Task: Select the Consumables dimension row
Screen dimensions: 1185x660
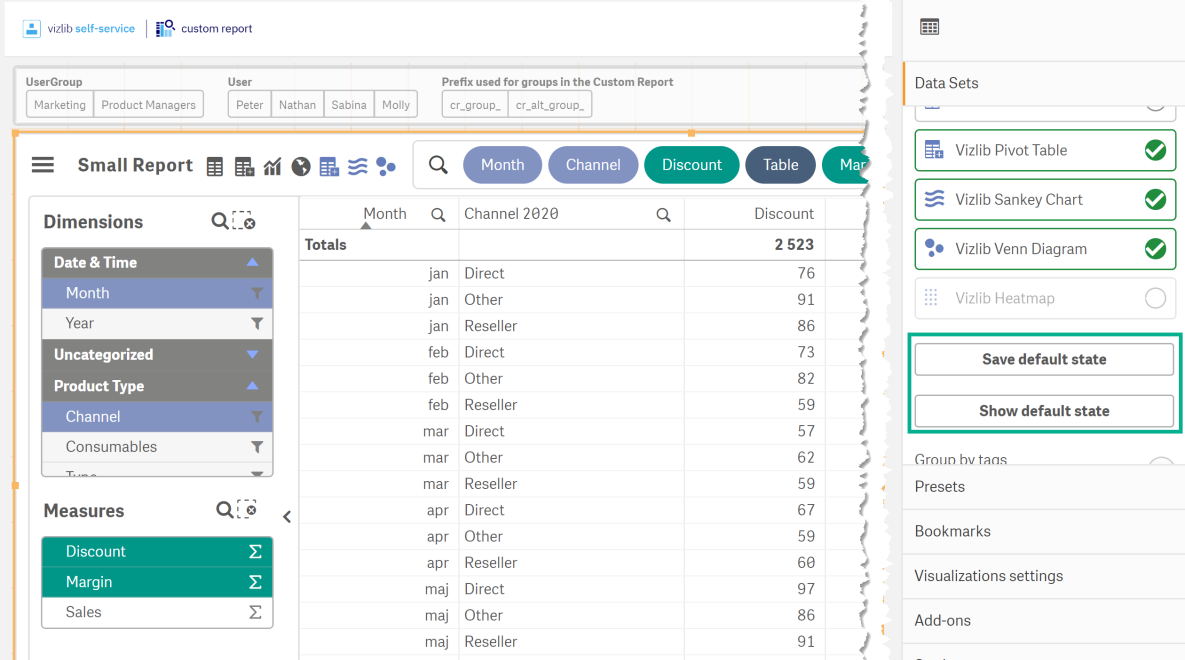Action: [157, 447]
